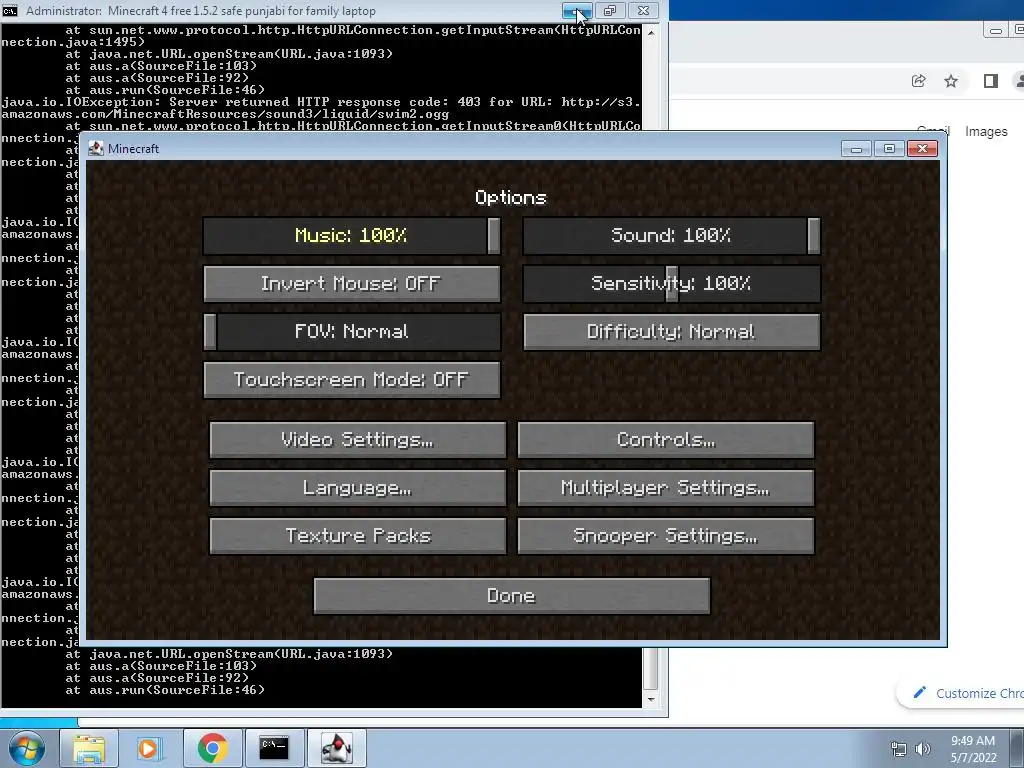Open Video Settings menu
1024x768 pixels.
pos(358,440)
